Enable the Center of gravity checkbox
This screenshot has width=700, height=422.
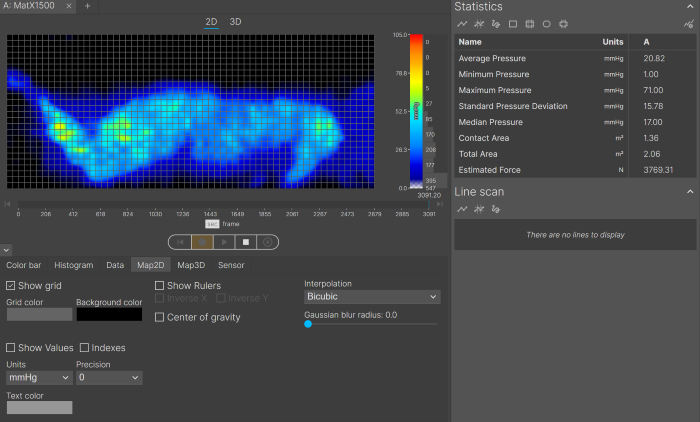click(159, 317)
